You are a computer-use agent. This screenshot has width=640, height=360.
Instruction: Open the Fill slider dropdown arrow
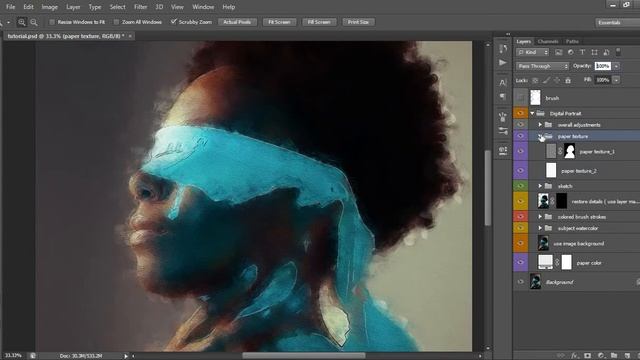pos(616,80)
